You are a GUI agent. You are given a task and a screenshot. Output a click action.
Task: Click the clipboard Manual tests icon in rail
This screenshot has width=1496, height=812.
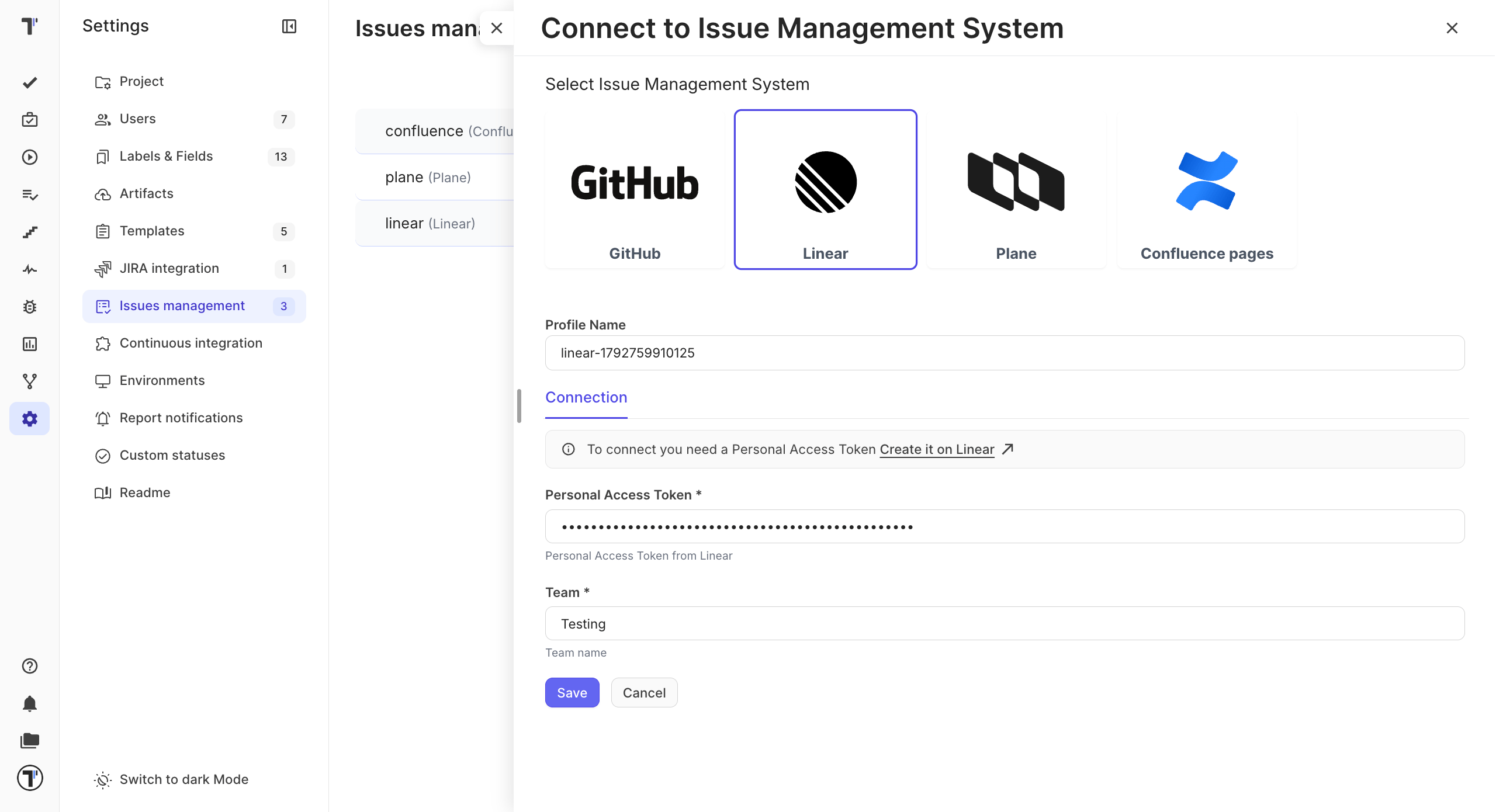coord(30,120)
